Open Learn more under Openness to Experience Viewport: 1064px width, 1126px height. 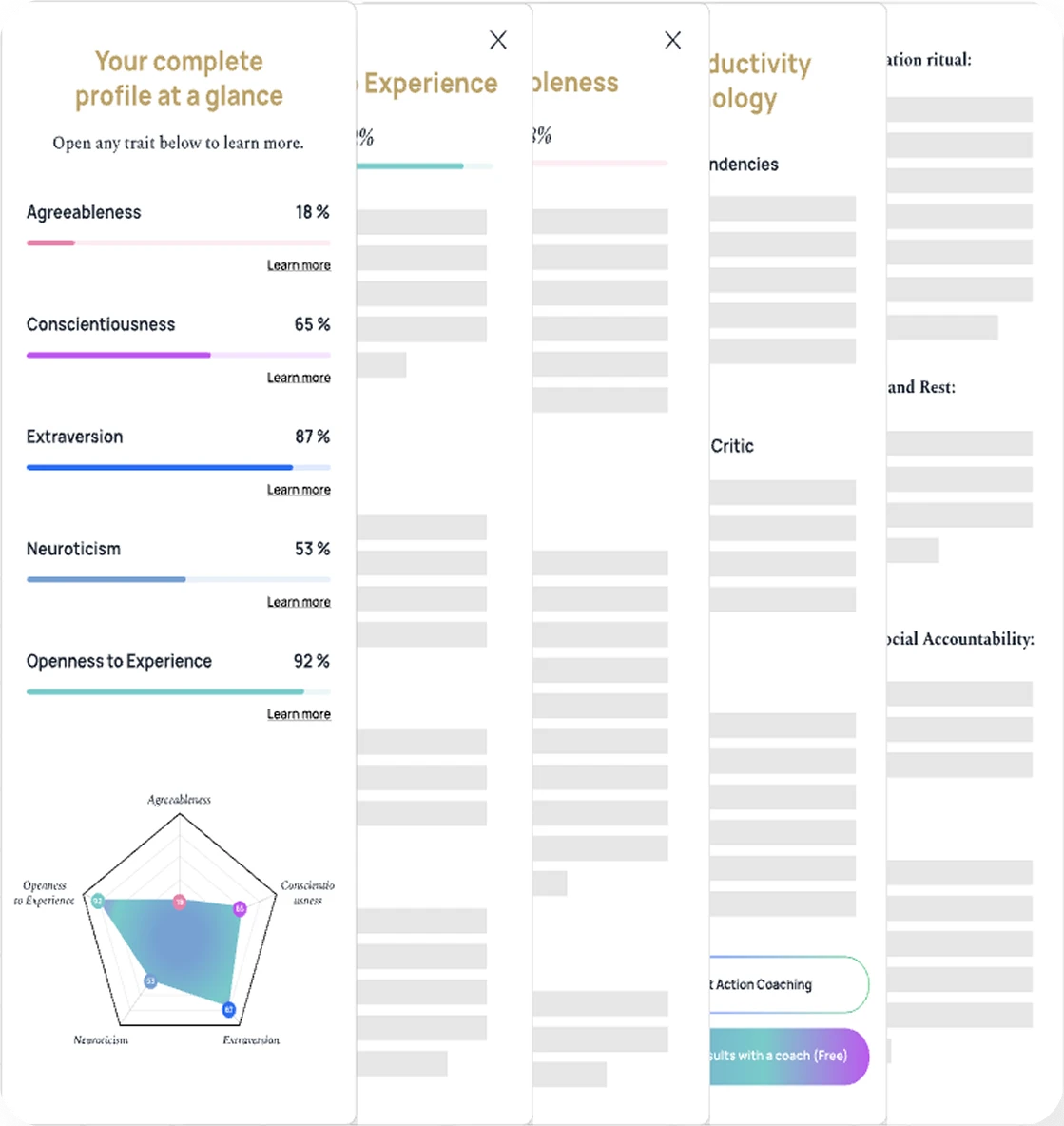(x=300, y=713)
